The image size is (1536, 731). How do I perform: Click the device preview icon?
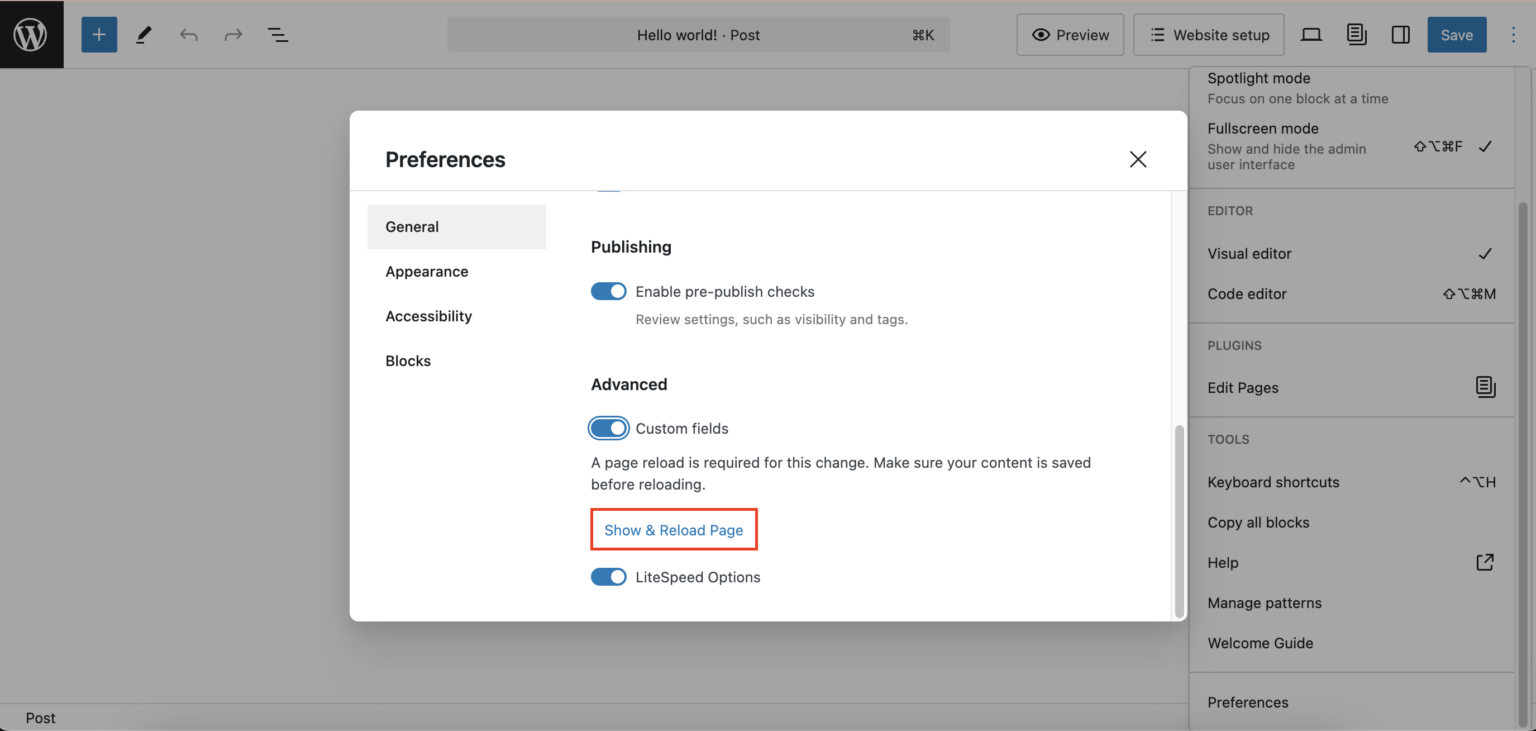point(1311,34)
